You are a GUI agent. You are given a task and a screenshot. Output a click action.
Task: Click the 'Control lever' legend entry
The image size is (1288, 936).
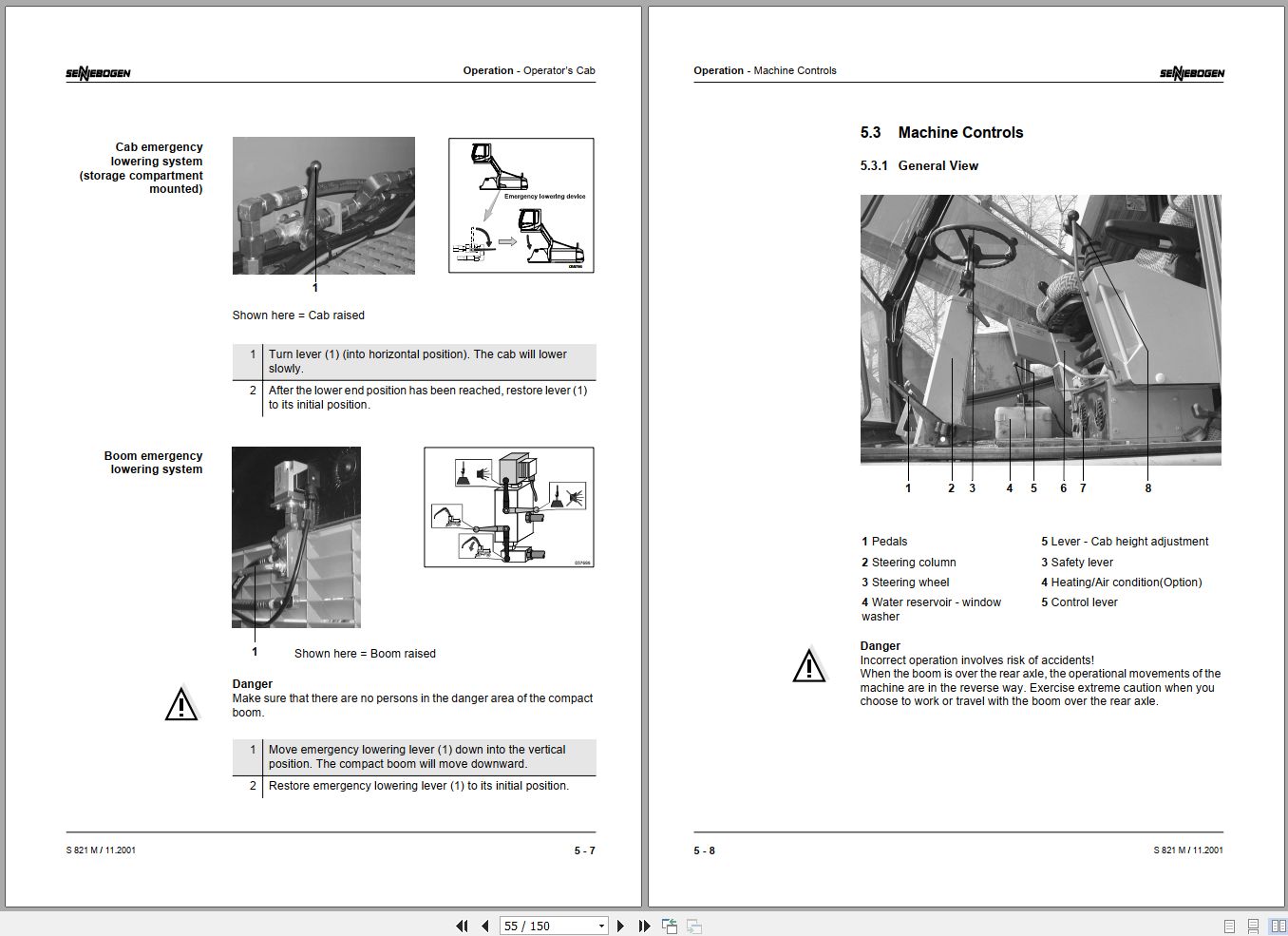tap(1079, 602)
